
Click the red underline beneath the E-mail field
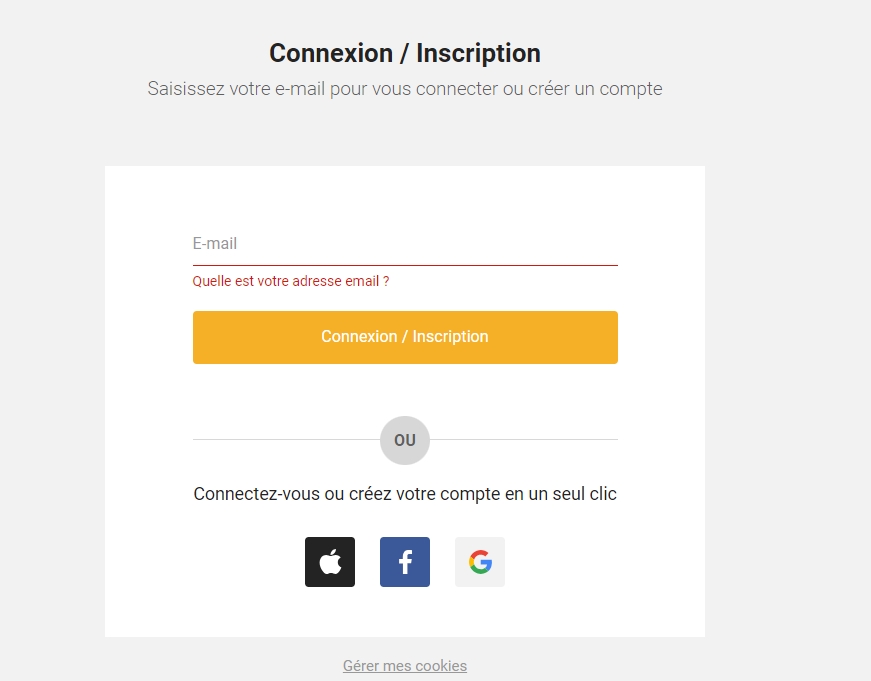pyautogui.click(x=405, y=265)
